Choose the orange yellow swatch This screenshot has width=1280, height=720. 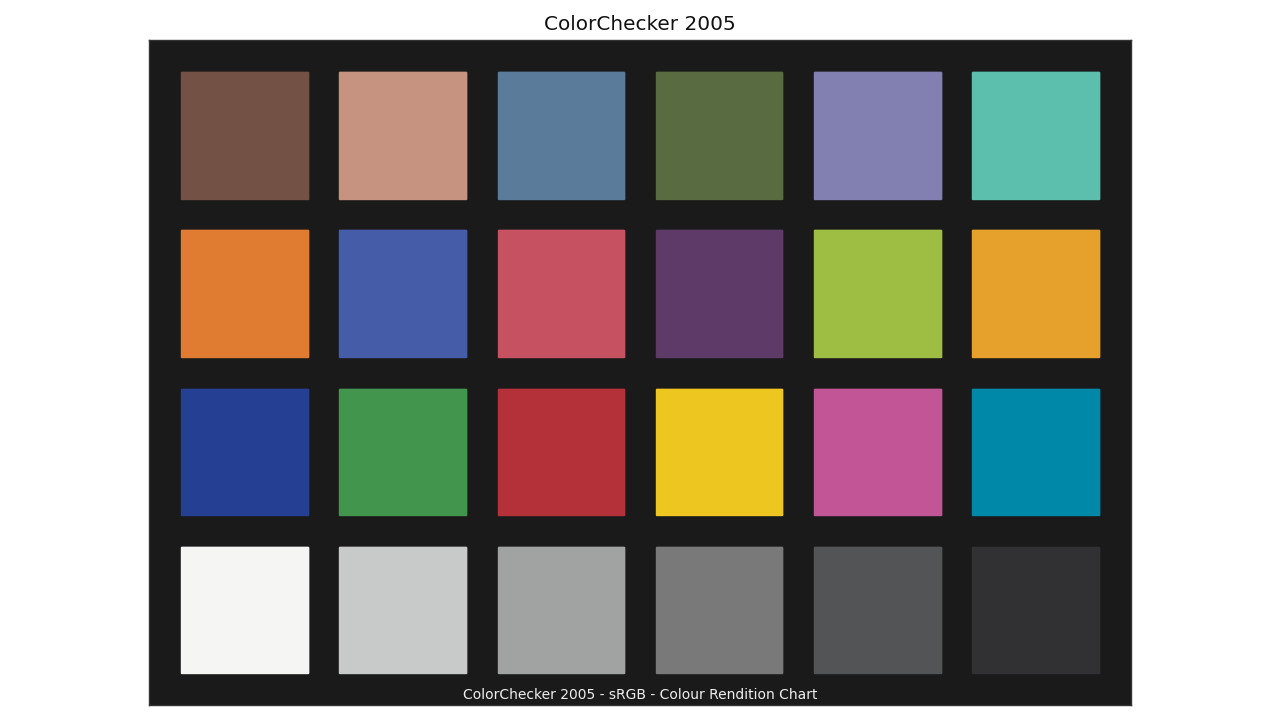click(x=1036, y=294)
